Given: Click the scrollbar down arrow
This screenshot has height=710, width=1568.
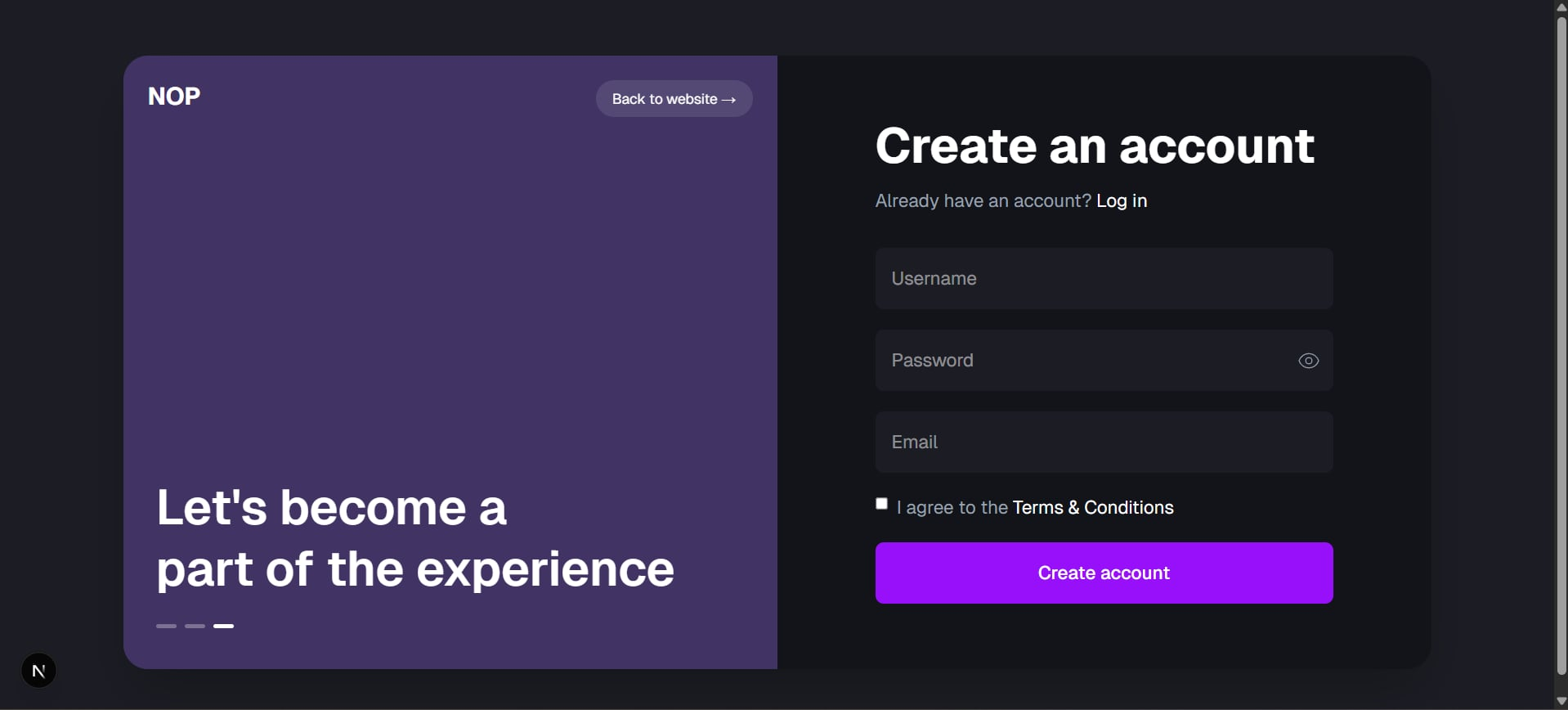Looking at the screenshot, I should (x=1561, y=702).
